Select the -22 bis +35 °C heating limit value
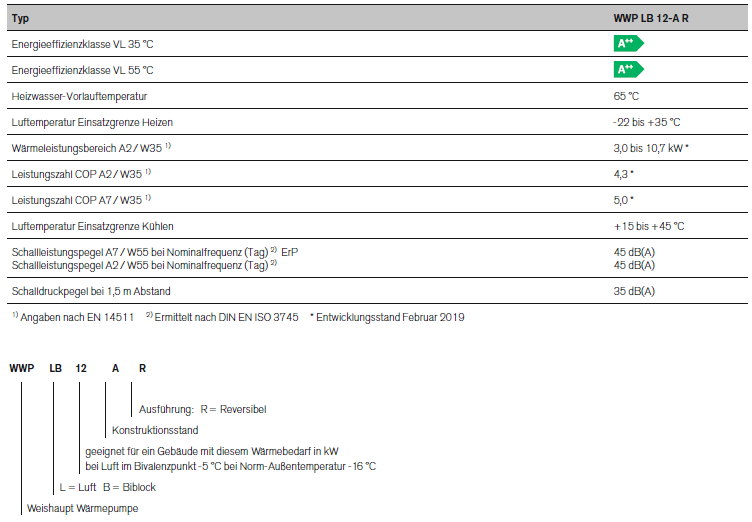 (x=646, y=122)
